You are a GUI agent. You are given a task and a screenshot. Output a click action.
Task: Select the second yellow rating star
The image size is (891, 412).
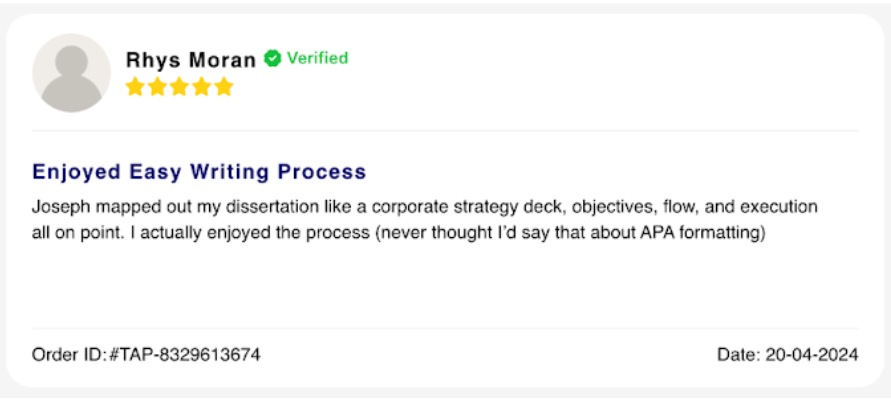157,88
